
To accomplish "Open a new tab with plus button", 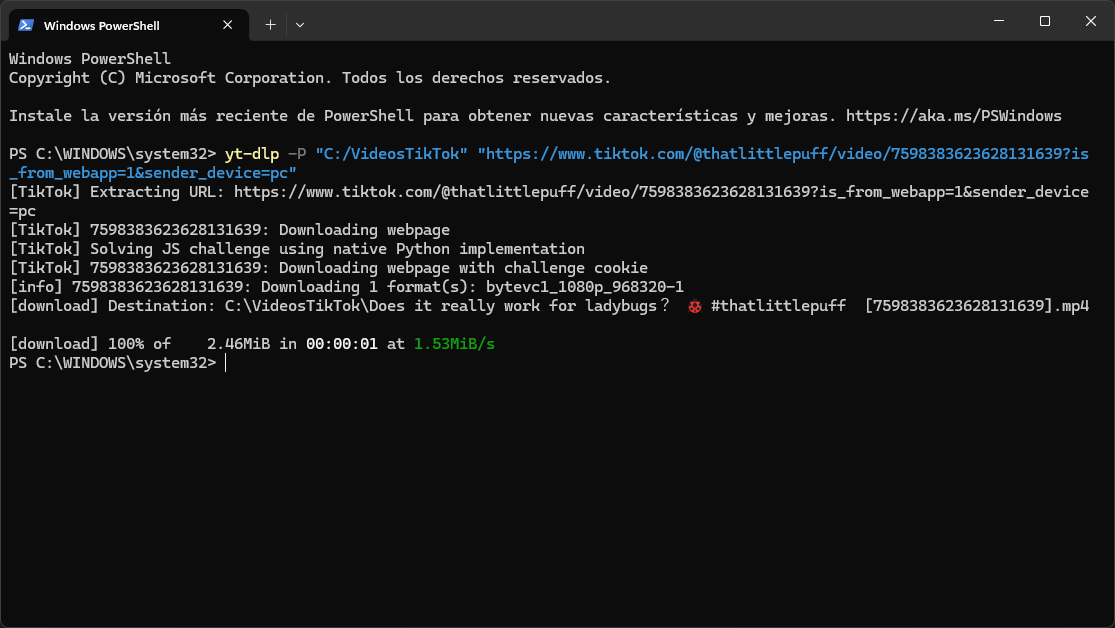I will click(270, 25).
